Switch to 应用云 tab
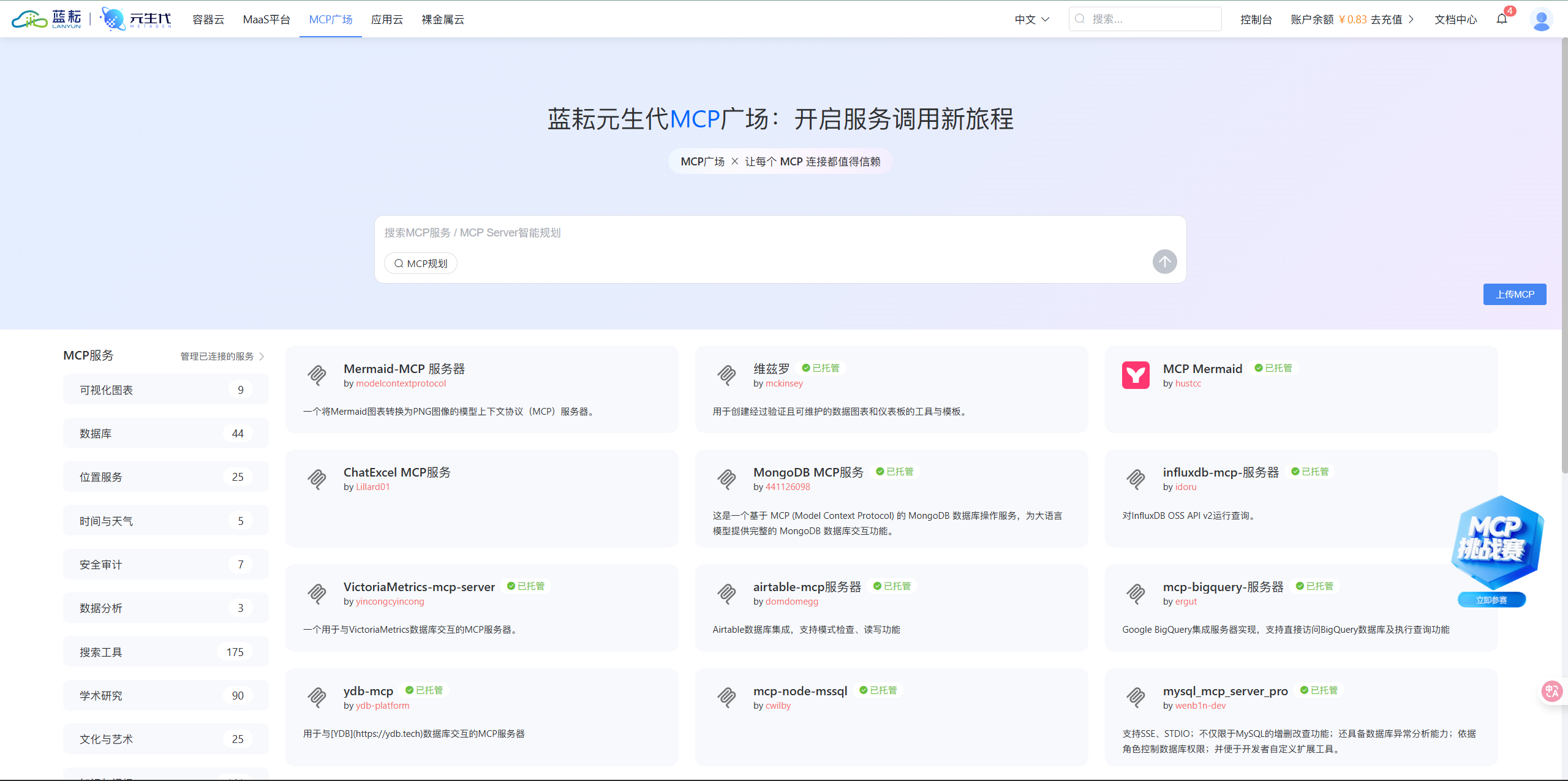 pyautogui.click(x=387, y=20)
